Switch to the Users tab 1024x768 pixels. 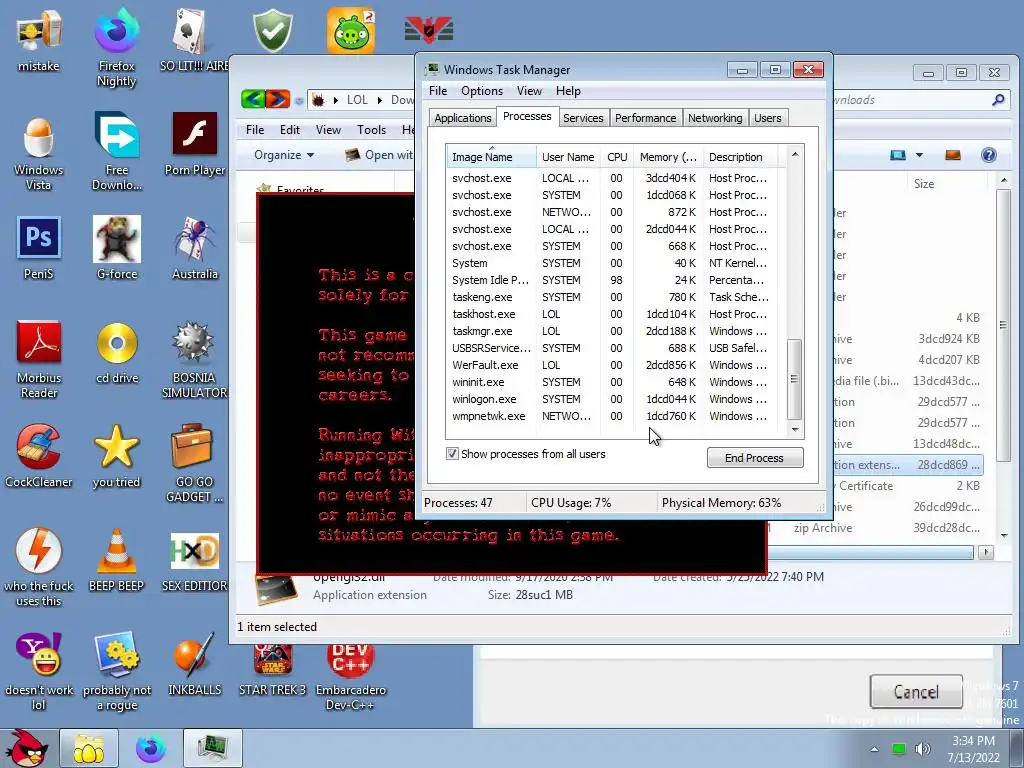[x=767, y=118]
